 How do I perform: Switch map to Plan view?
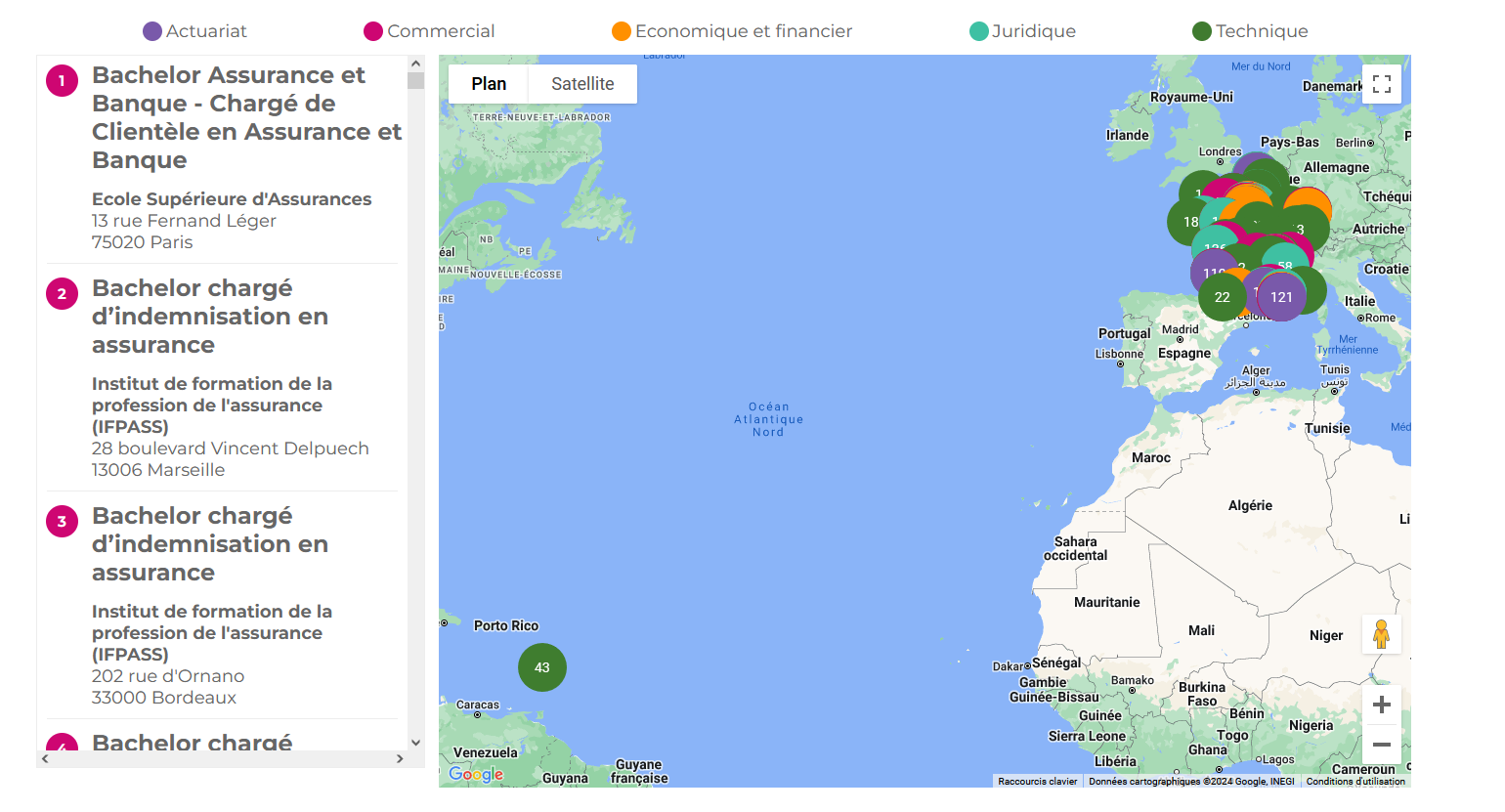coord(489,84)
